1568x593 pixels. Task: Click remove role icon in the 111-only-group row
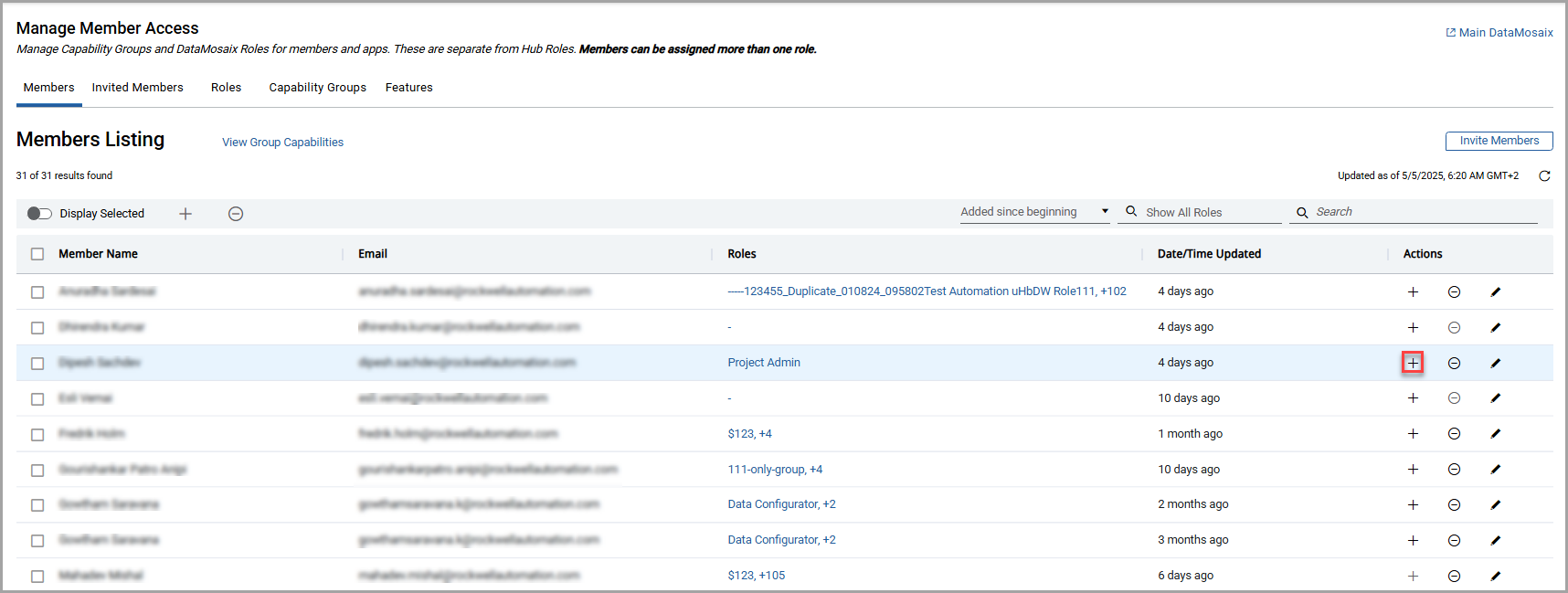click(x=1454, y=470)
